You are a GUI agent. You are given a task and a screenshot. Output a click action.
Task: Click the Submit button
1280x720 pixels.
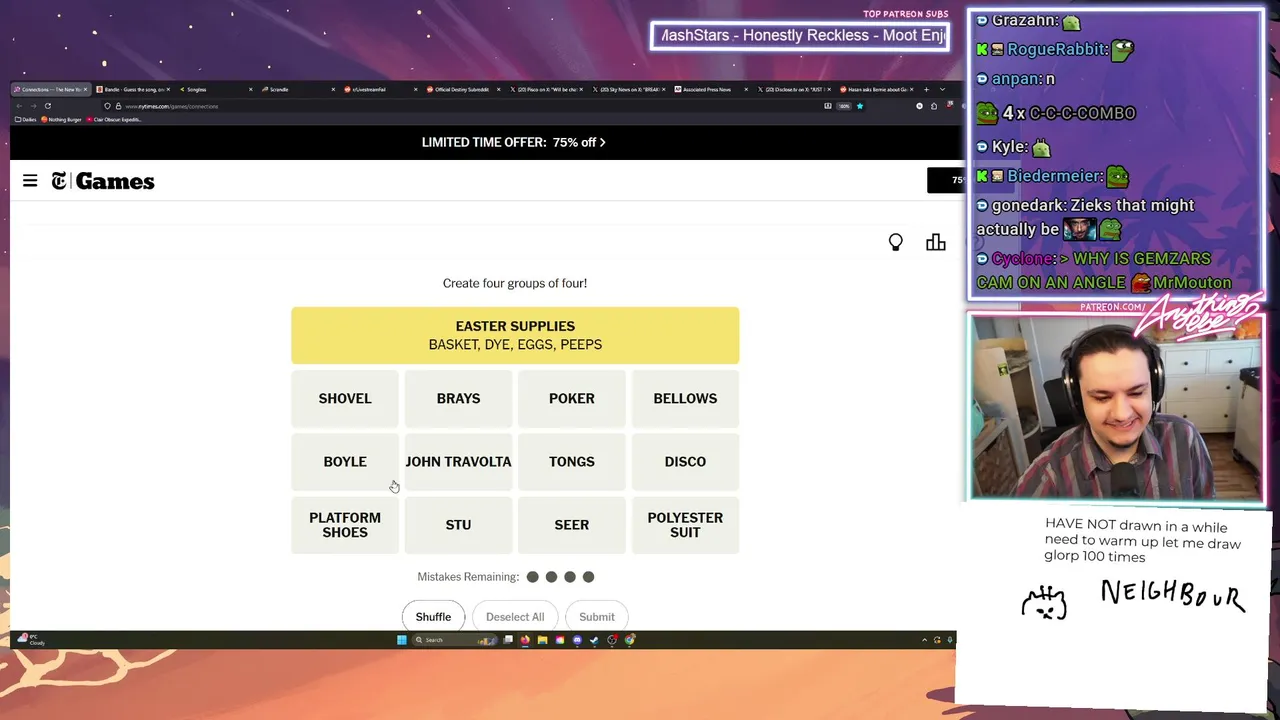pyautogui.click(x=597, y=616)
